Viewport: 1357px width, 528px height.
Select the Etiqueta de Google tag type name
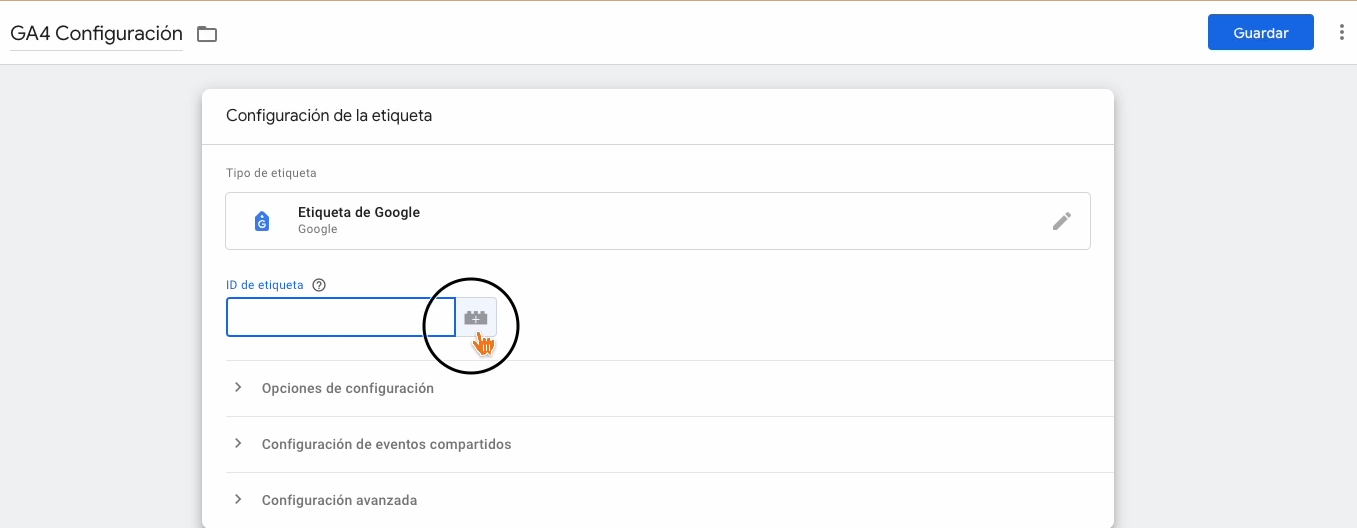[x=359, y=212]
